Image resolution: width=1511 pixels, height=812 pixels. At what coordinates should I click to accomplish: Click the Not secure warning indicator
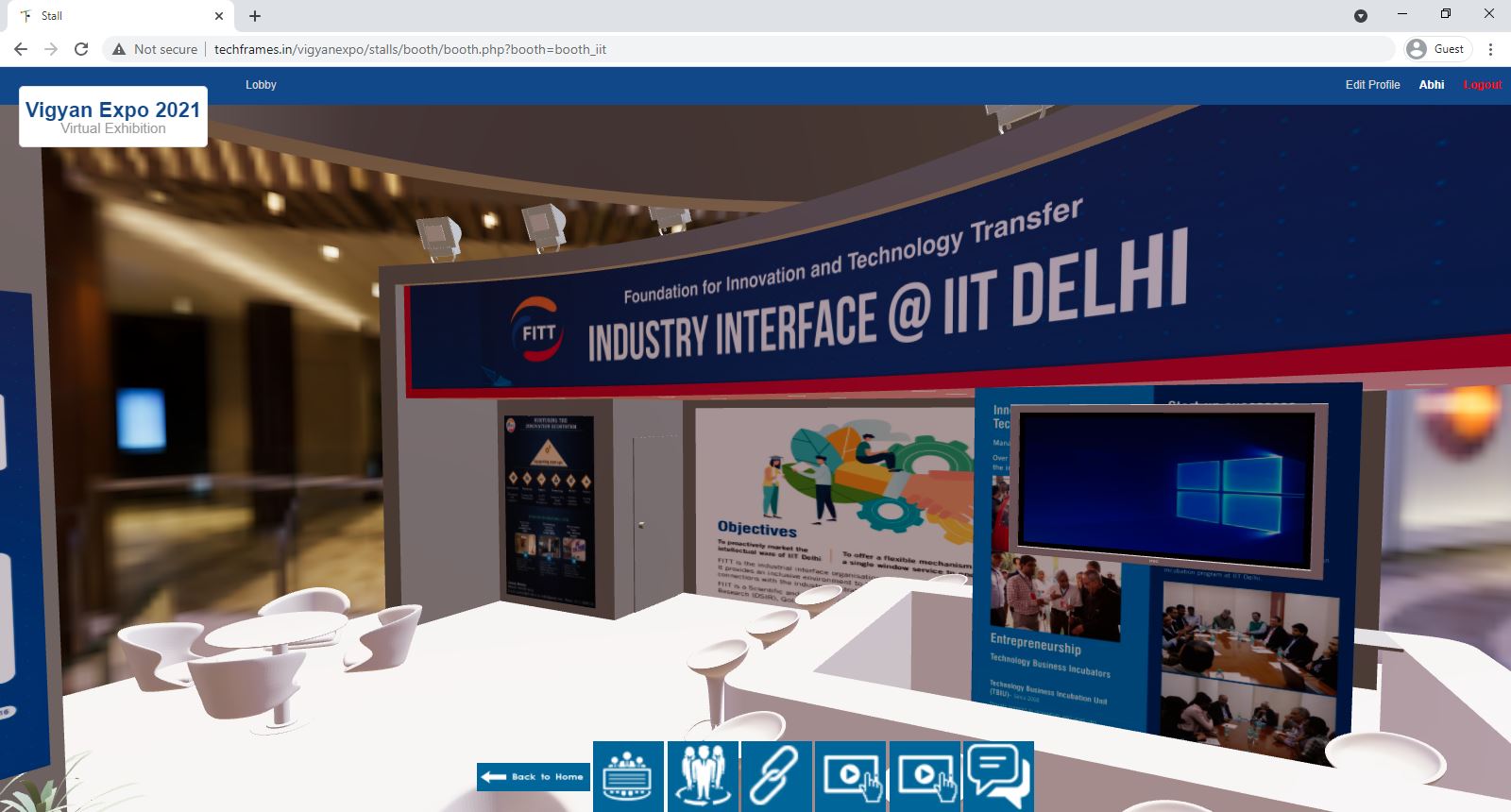[155, 49]
